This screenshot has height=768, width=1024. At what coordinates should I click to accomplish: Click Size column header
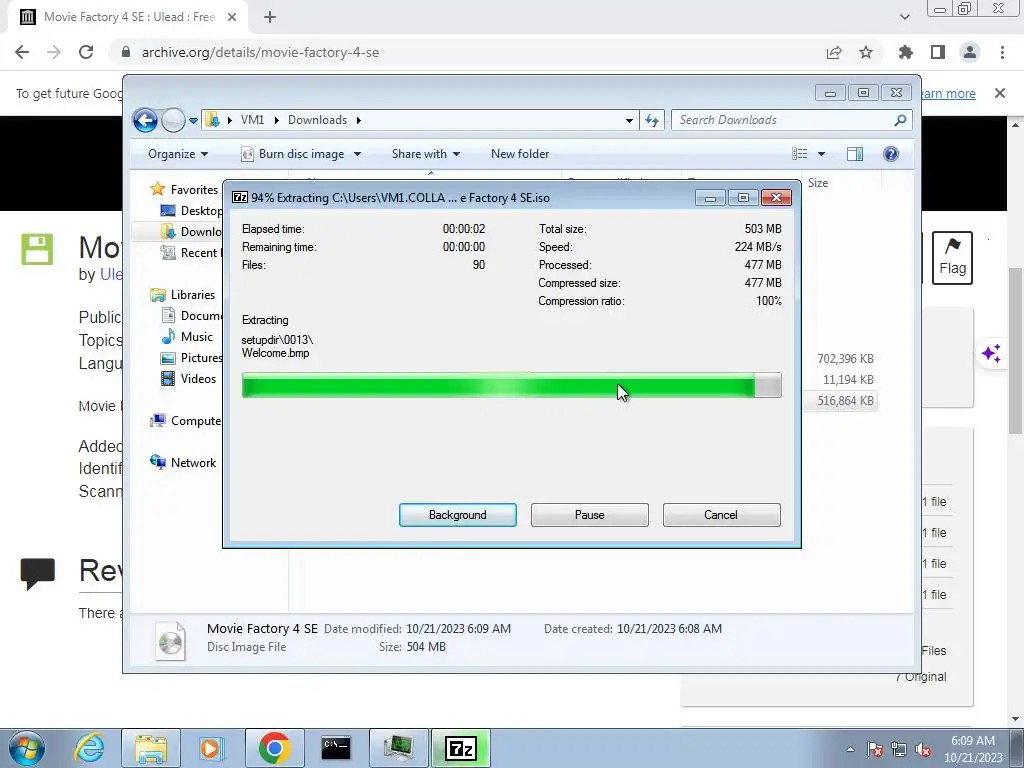tap(818, 183)
